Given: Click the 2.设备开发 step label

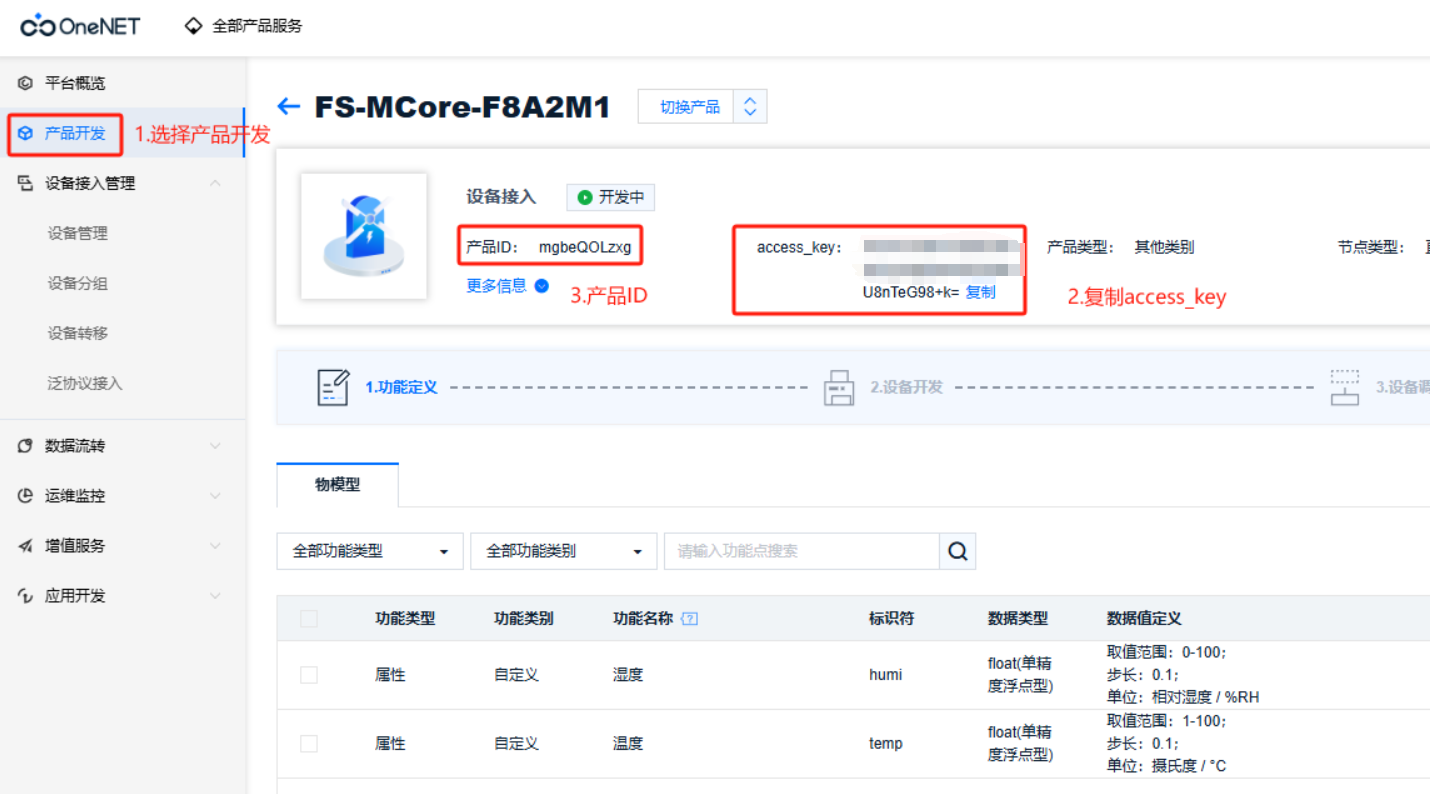Looking at the screenshot, I should [x=906, y=387].
